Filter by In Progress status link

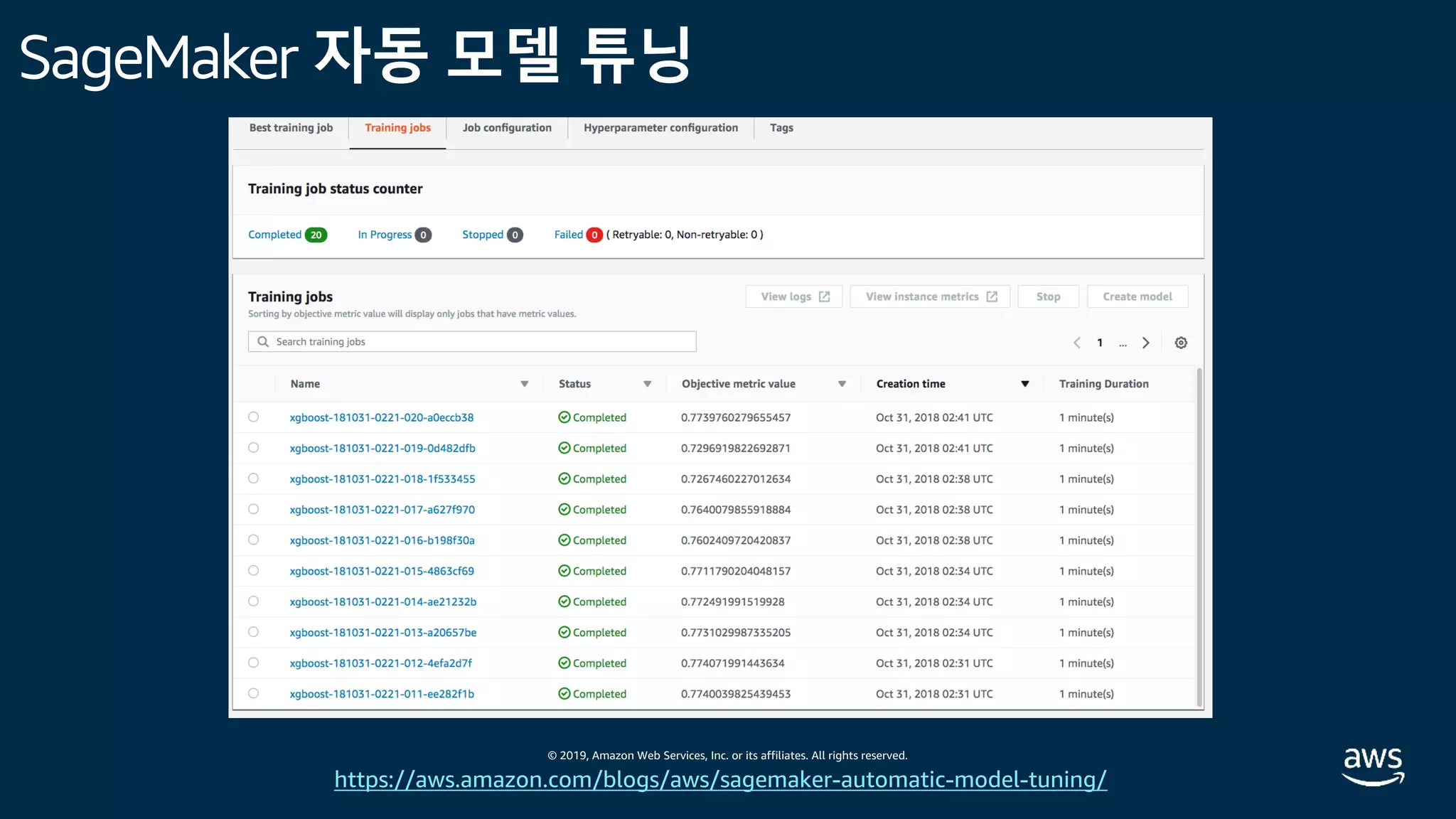(385, 235)
